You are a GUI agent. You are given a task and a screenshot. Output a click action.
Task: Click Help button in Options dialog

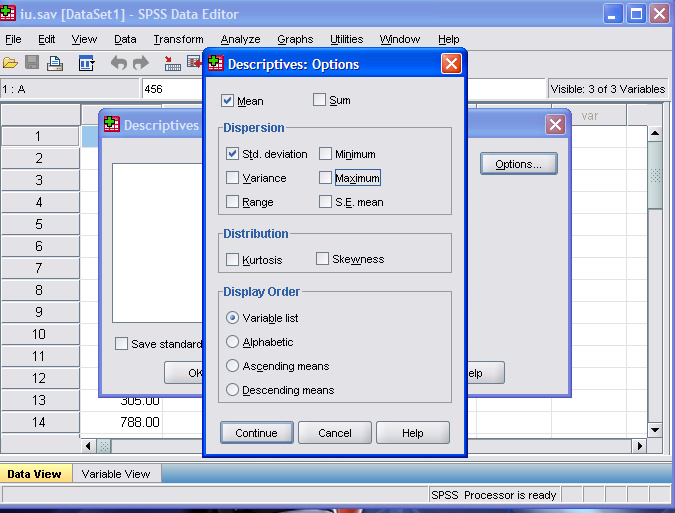pyautogui.click(x=413, y=433)
